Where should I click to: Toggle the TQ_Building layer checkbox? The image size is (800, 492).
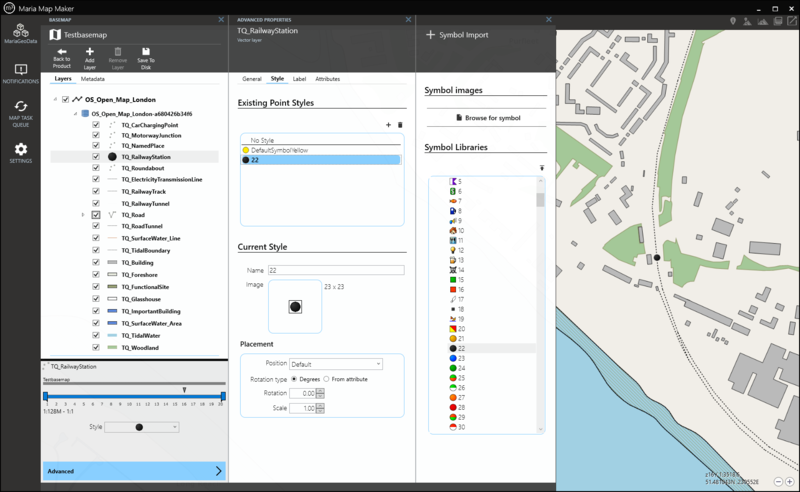(x=96, y=262)
